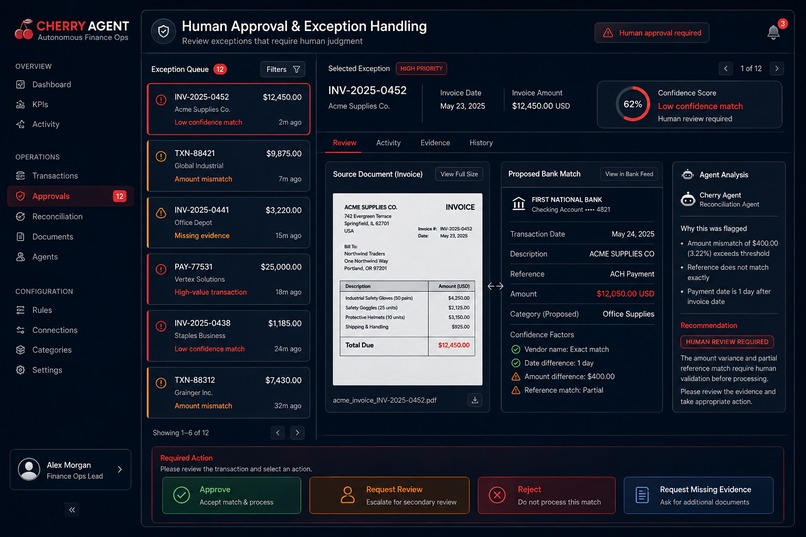Select the TXN-88421 Global Industrial exception

coord(229,165)
